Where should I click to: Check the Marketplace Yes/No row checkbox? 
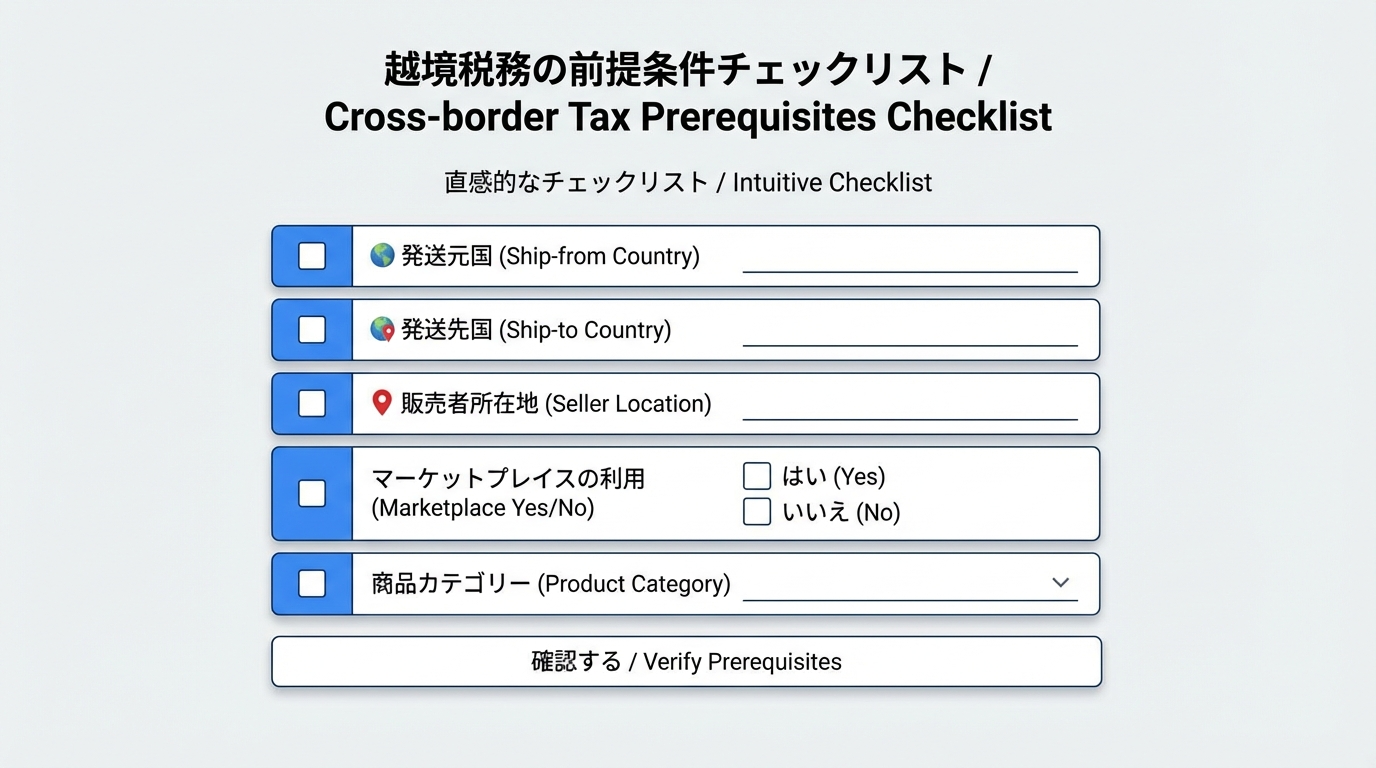coord(311,493)
